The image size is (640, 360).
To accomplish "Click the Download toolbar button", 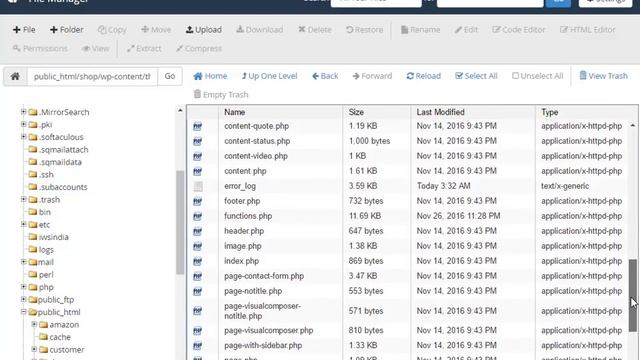I will (x=260, y=30).
